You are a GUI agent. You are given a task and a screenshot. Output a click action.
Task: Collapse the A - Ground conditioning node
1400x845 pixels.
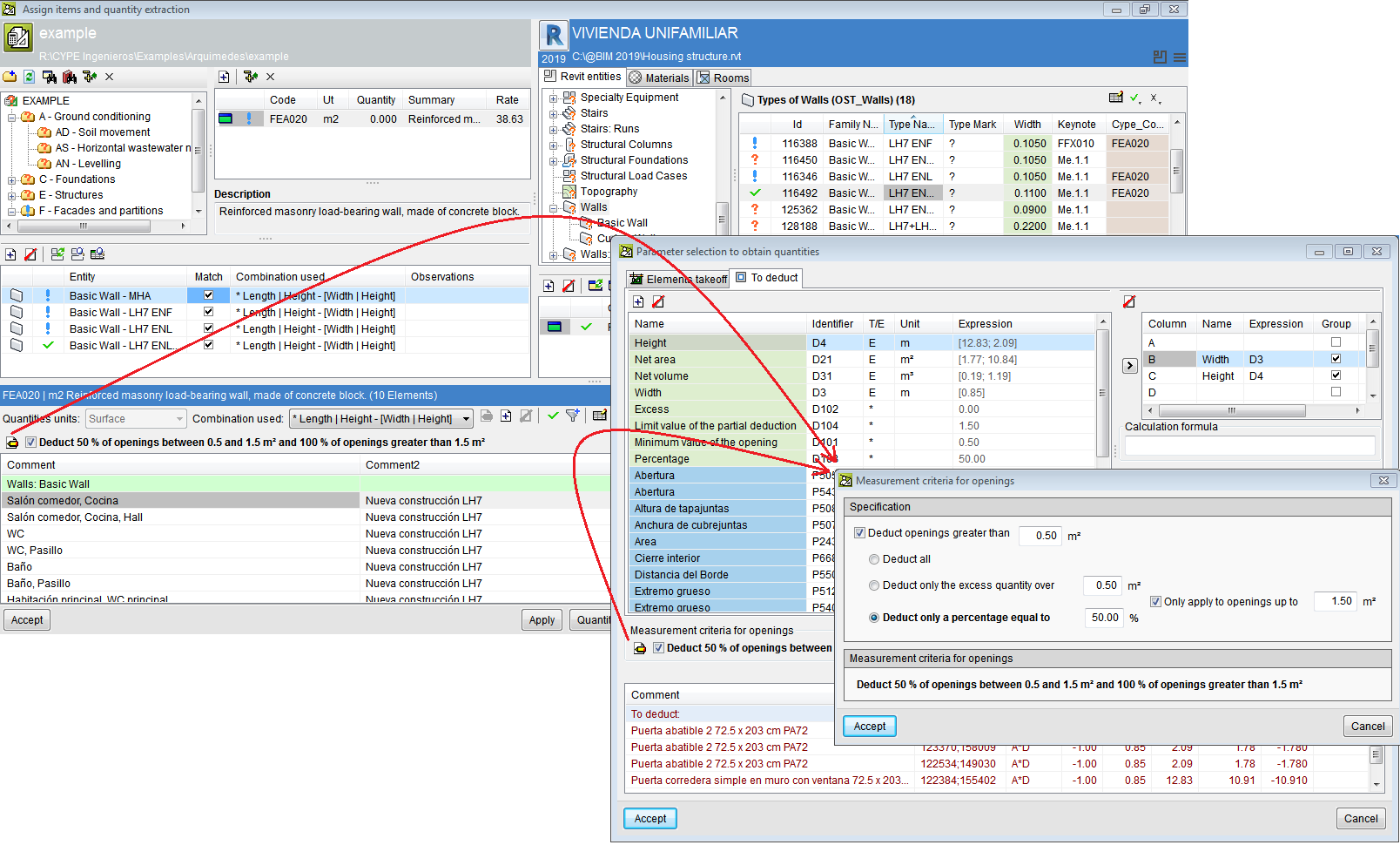coord(12,117)
